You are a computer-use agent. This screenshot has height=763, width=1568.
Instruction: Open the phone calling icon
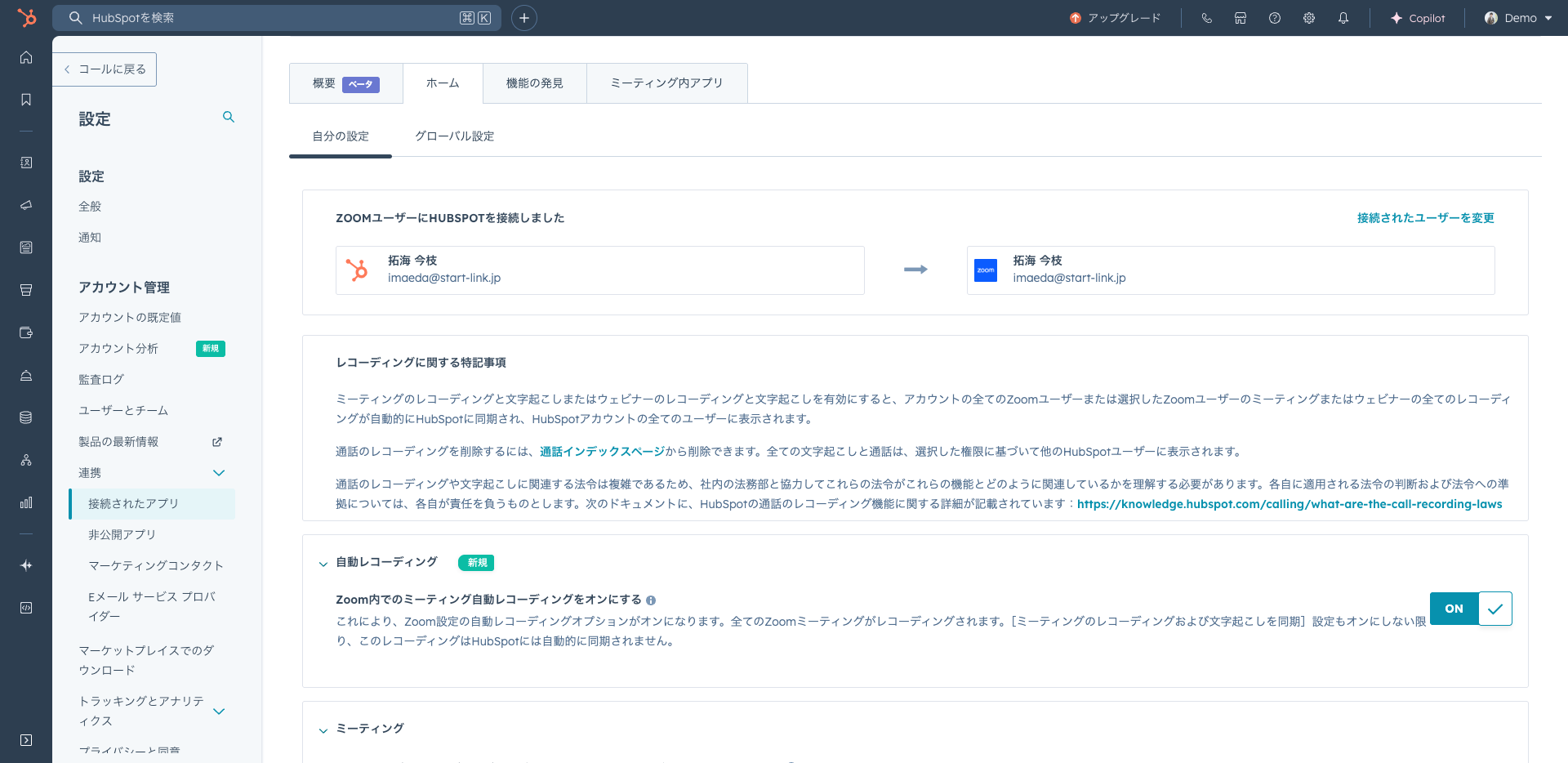click(1206, 18)
